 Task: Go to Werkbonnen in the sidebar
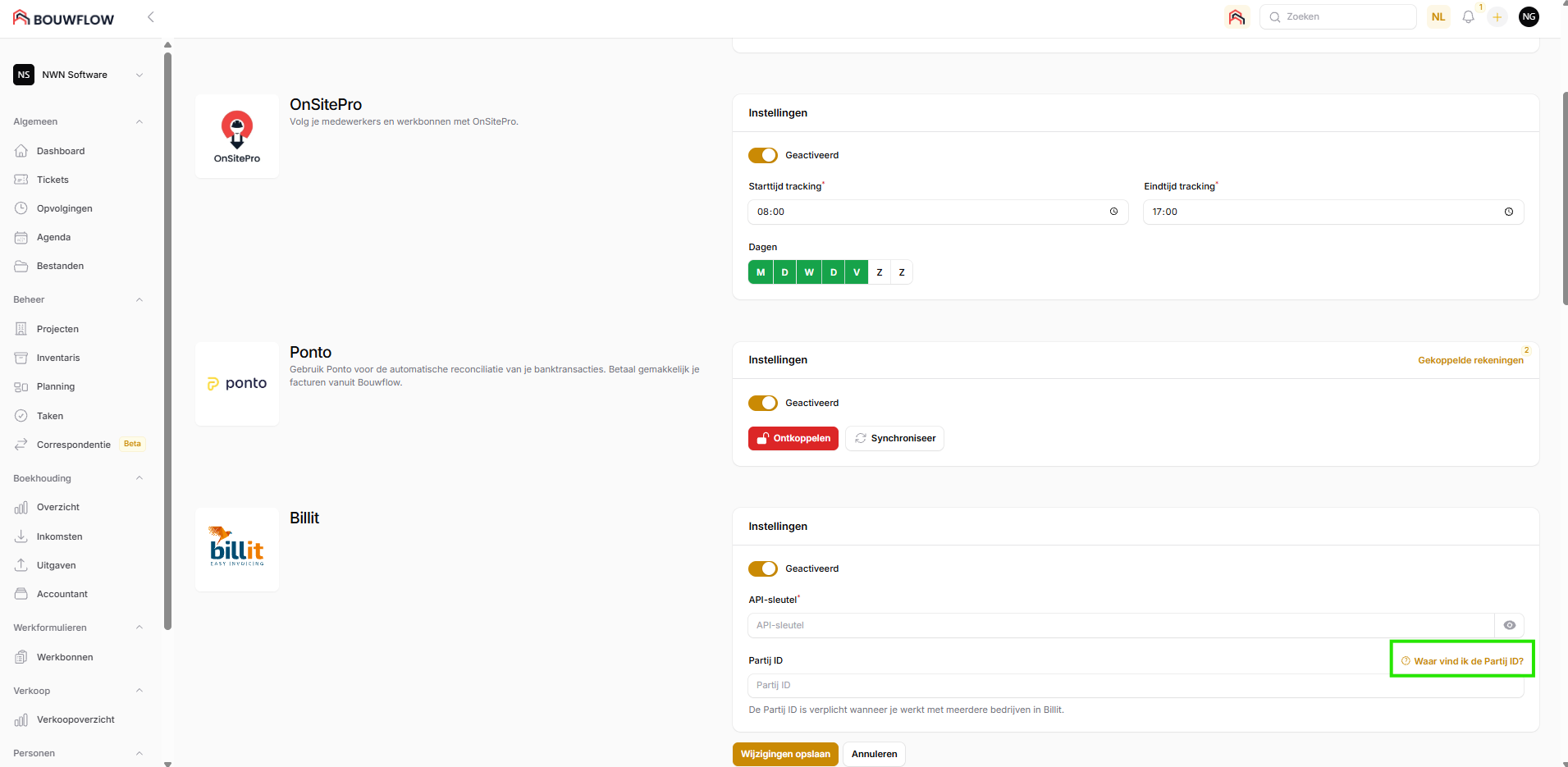[65, 657]
